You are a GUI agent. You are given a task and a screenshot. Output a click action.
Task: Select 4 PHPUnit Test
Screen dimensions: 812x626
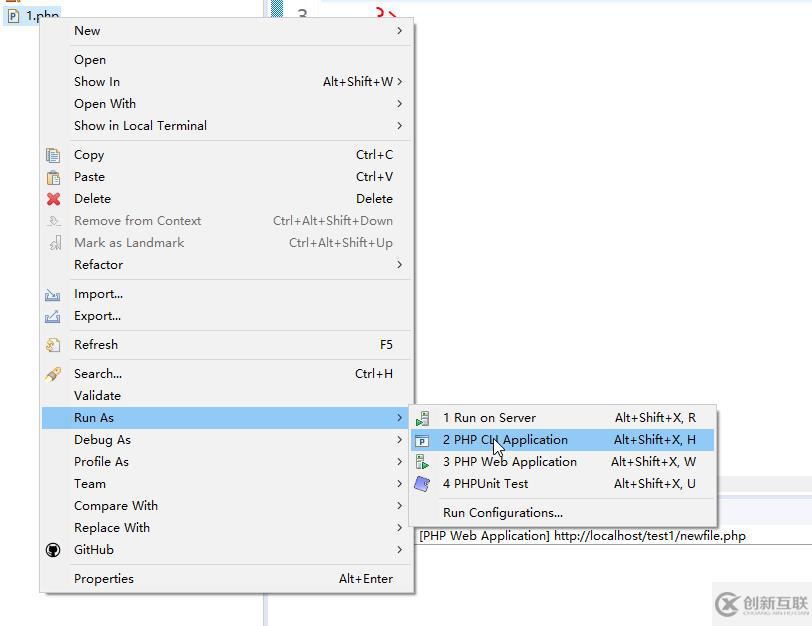pyautogui.click(x=563, y=484)
